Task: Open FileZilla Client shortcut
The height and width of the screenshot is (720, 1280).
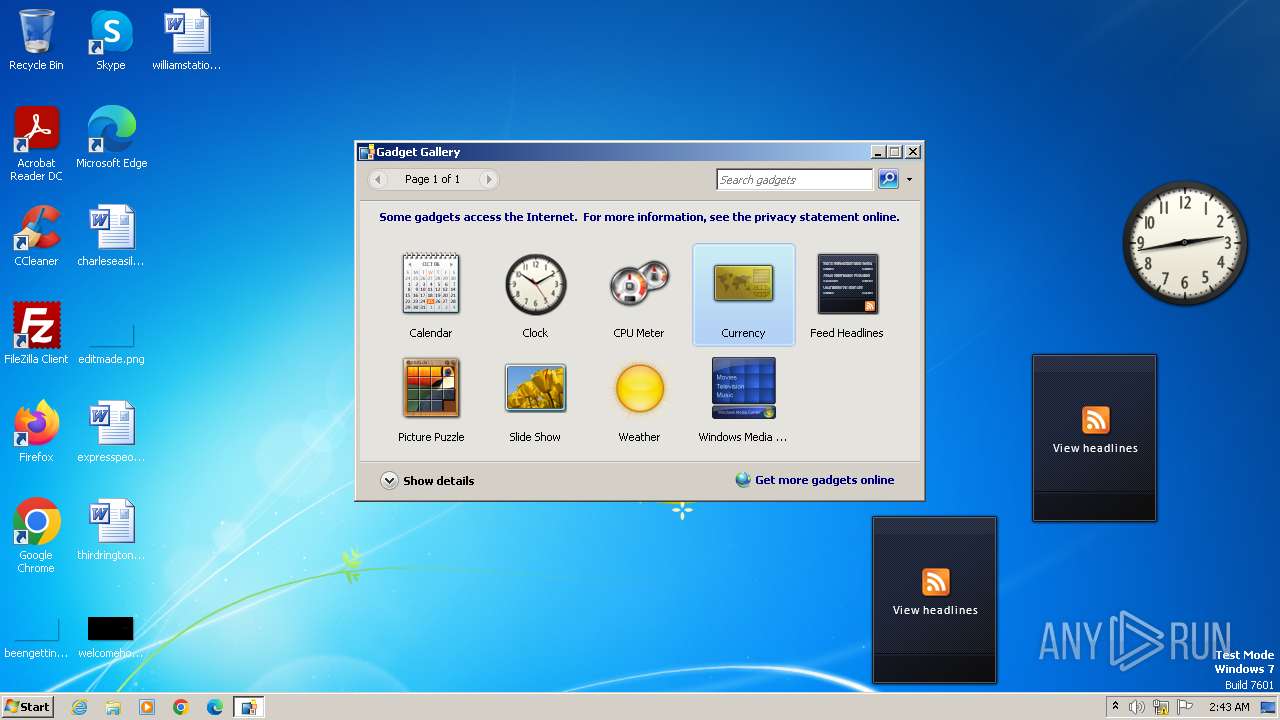Action: click(36, 334)
